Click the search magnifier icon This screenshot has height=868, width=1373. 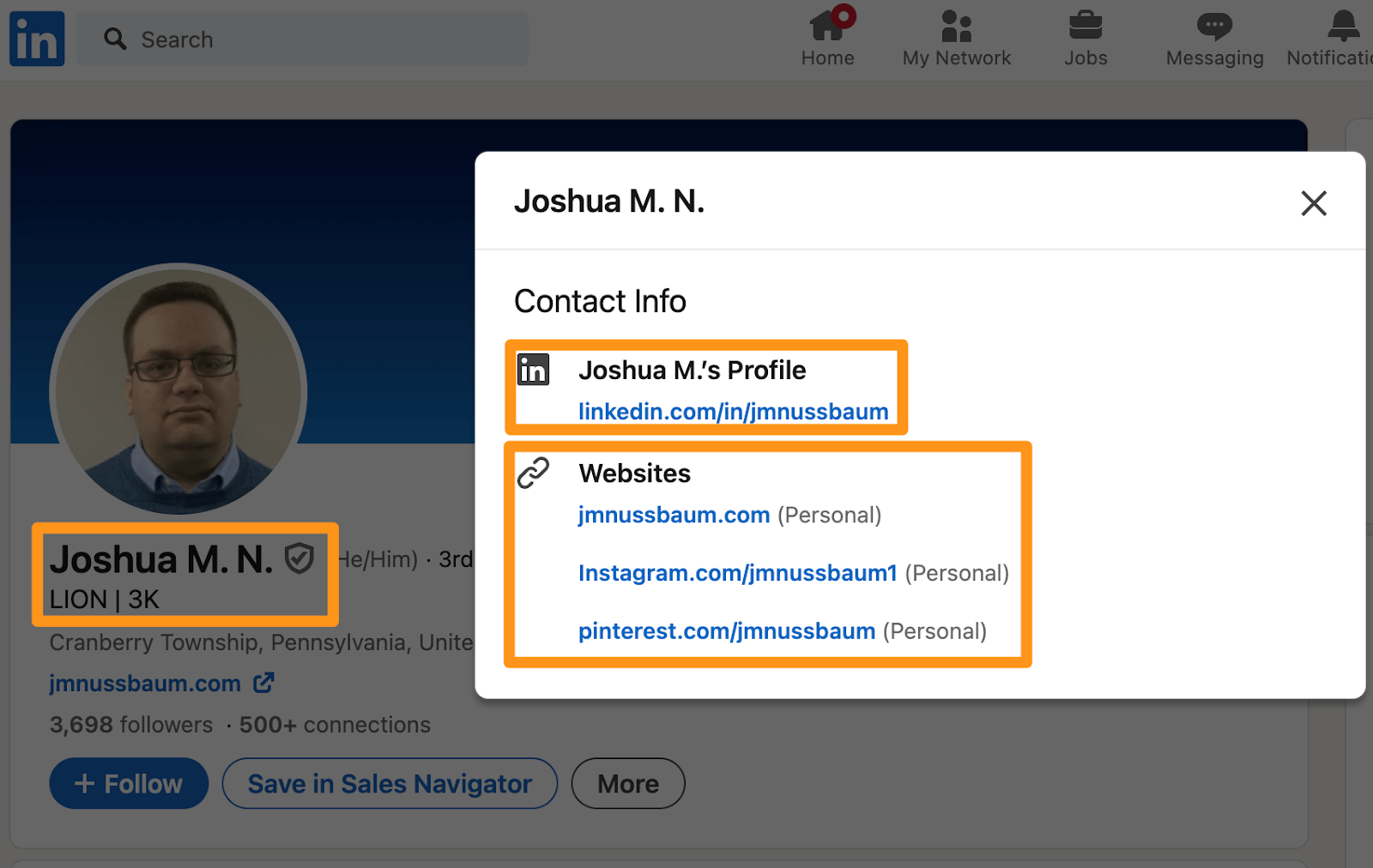click(115, 39)
